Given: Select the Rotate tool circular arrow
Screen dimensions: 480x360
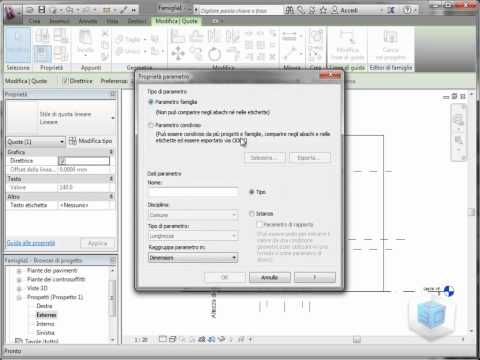Looking at the screenshot, I should click(x=214, y=54).
